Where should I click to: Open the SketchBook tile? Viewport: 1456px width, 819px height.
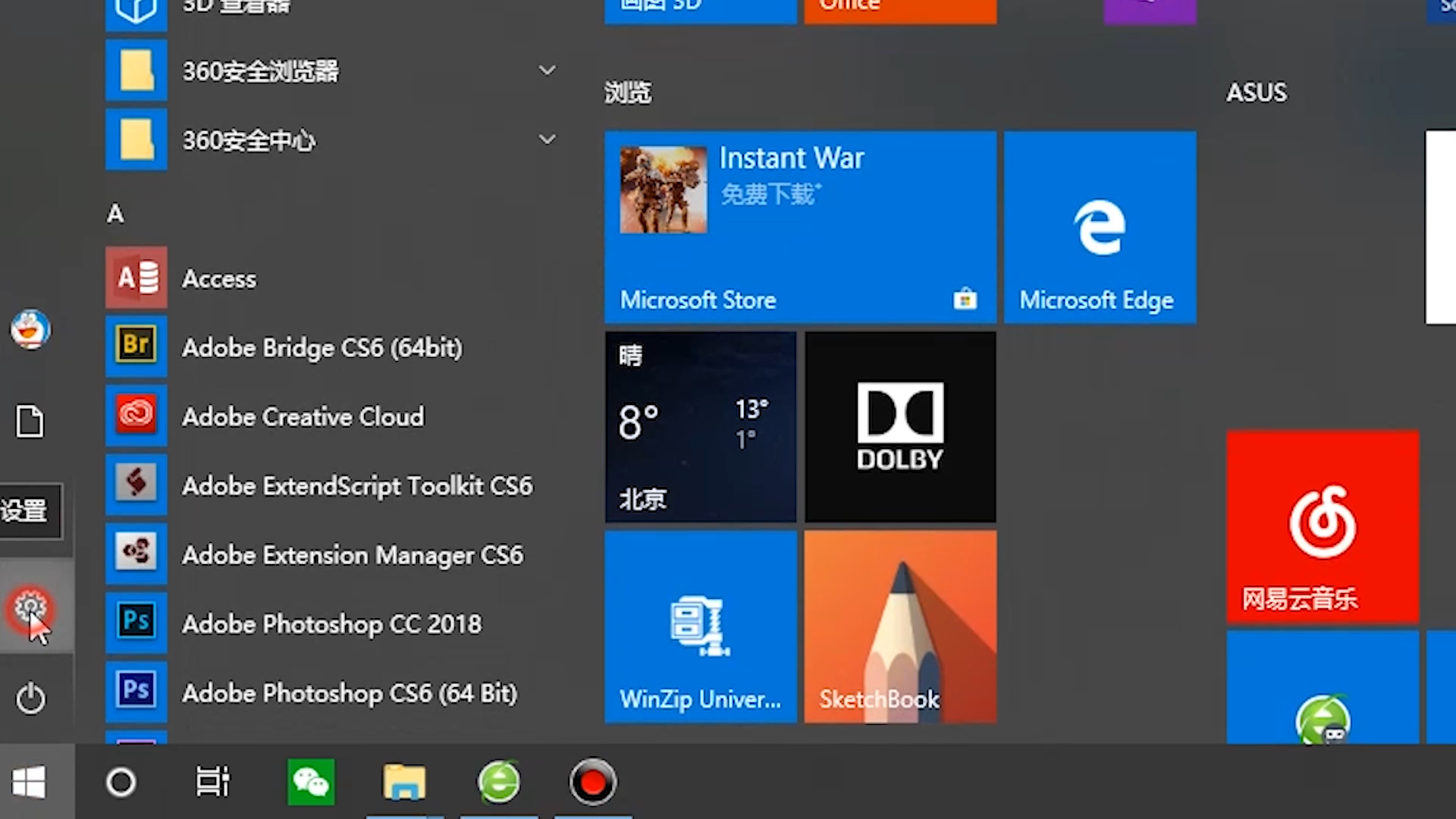[x=900, y=626]
